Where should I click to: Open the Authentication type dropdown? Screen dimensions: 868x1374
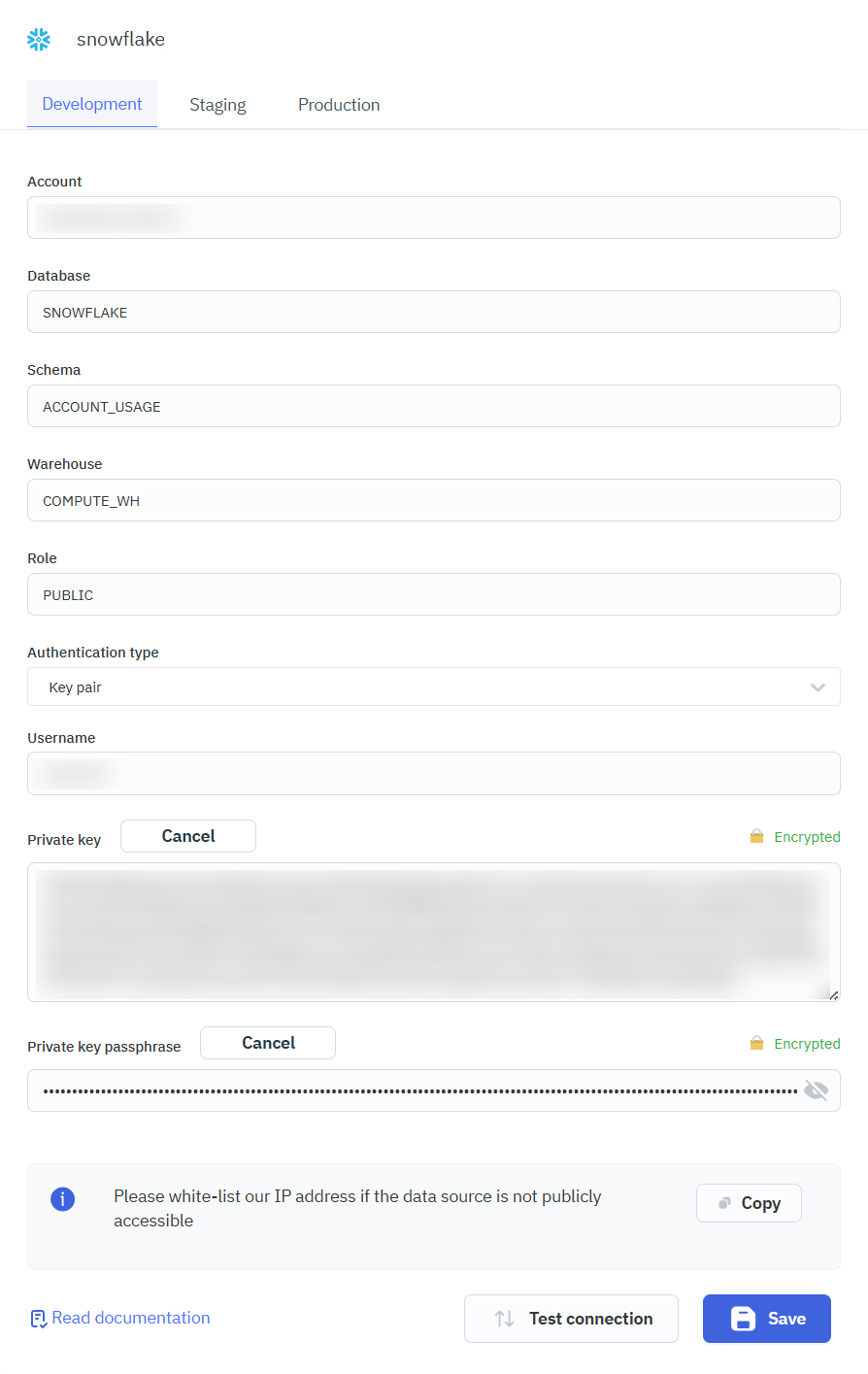[x=434, y=687]
